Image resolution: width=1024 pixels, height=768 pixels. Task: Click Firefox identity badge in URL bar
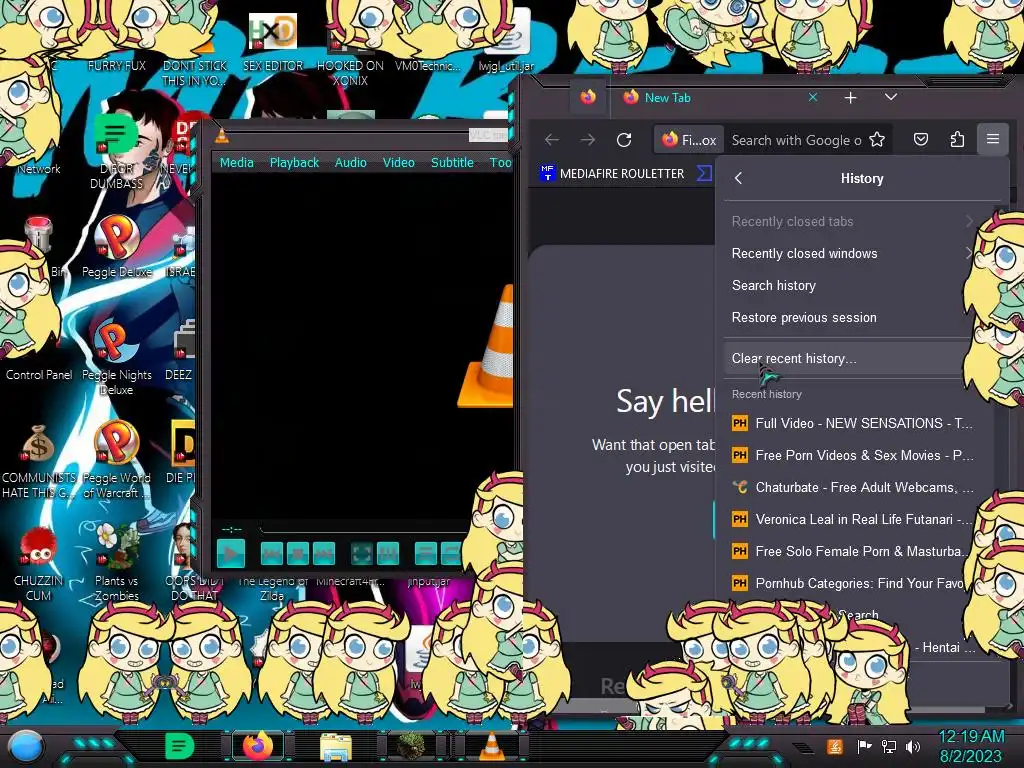click(x=689, y=140)
